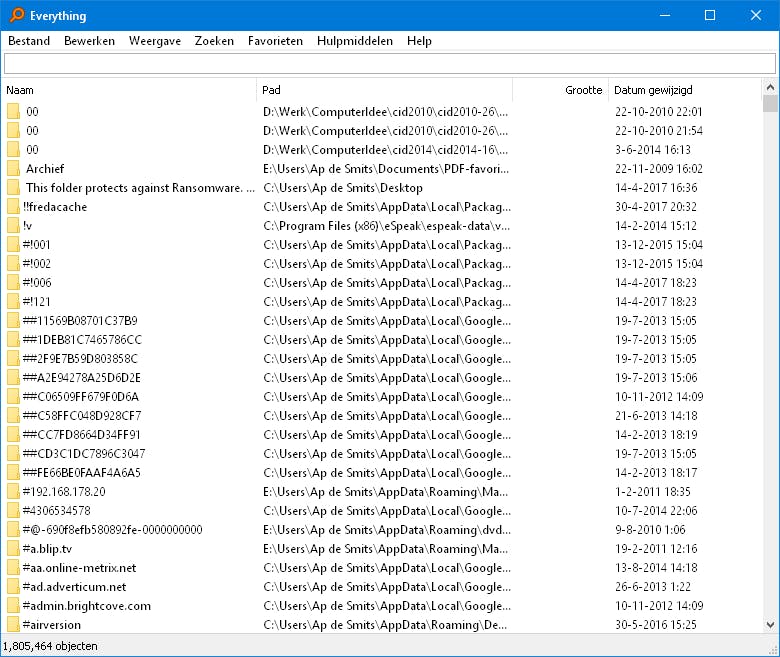This screenshot has height=657, width=780.
Task: Click date 30-5-2016 15:25
Action: coord(656,624)
